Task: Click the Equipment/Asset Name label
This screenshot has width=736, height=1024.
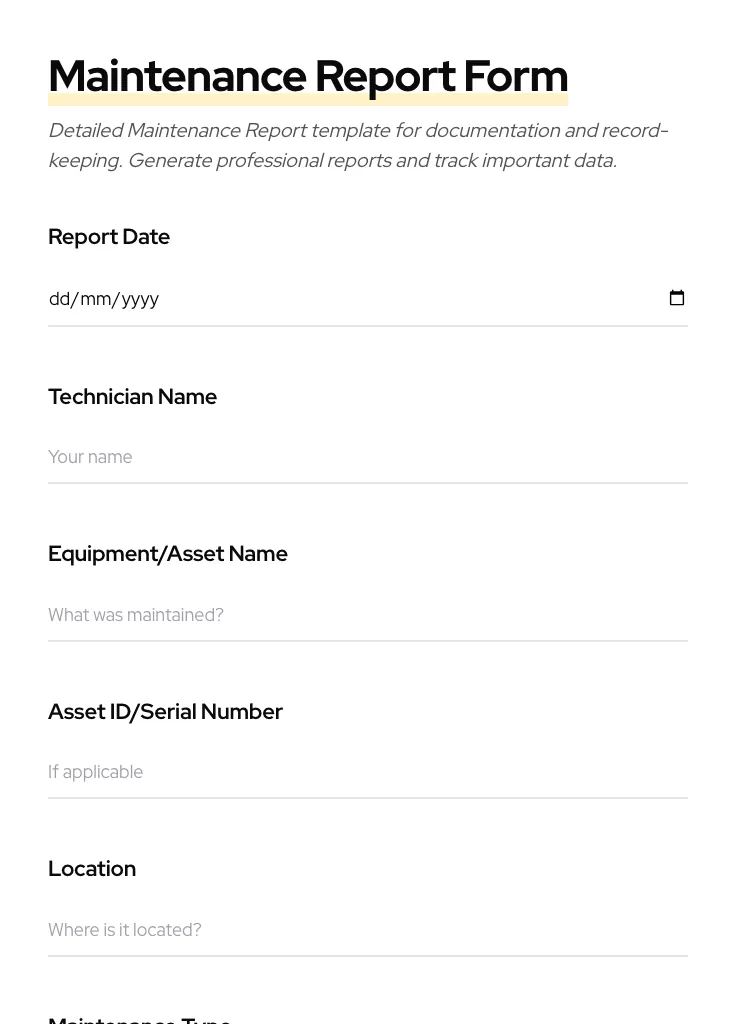Action: (x=168, y=554)
